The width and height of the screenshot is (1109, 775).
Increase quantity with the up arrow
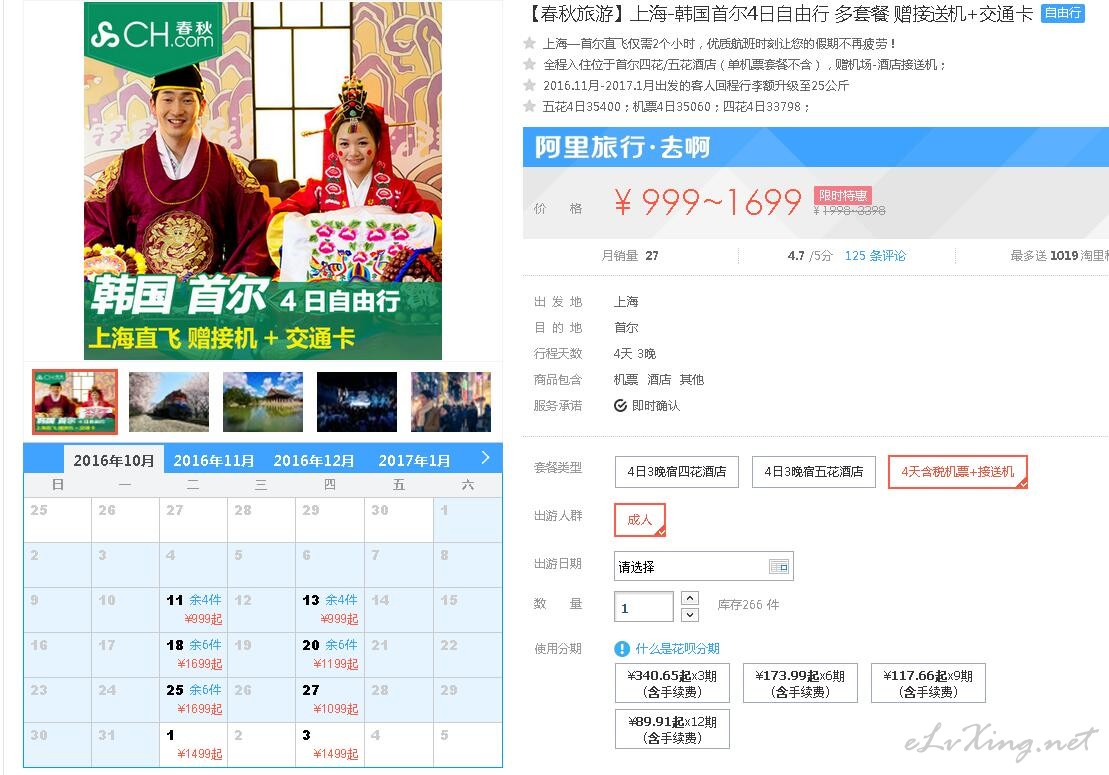(x=690, y=598)
